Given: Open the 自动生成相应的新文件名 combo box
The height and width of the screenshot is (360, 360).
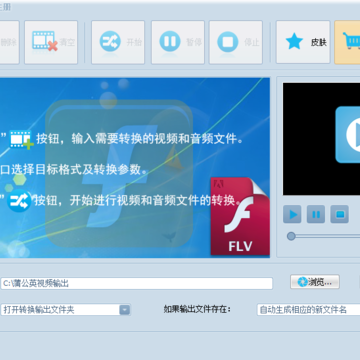Looking at the screenshot, I should pos(308,310).
